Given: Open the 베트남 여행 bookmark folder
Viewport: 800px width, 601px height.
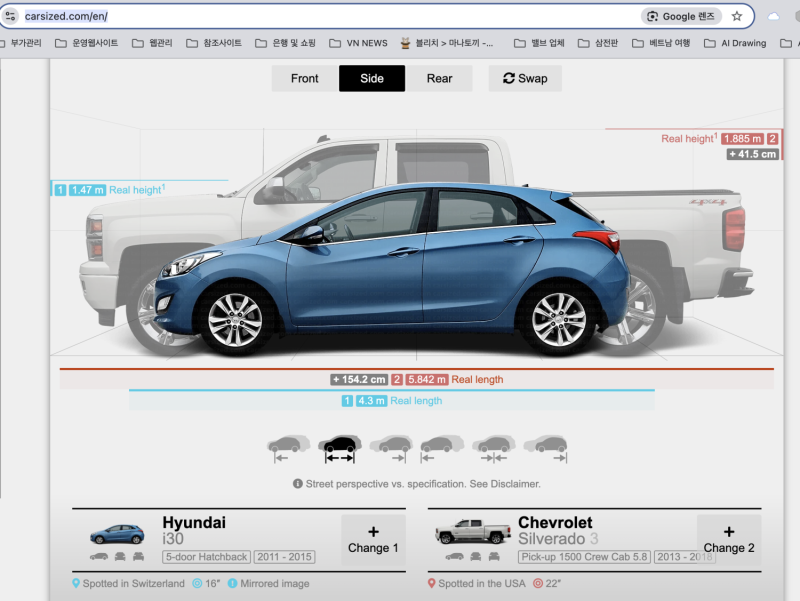Looking at the screenshot, I should coord(661,43).
